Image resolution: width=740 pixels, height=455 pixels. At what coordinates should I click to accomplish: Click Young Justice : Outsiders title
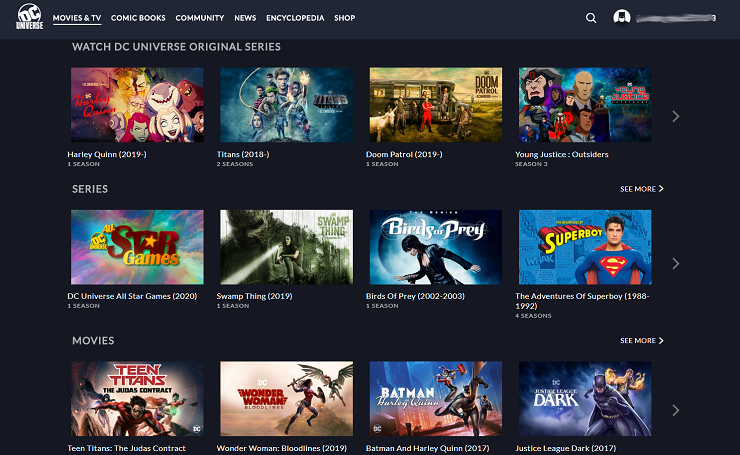562,154
